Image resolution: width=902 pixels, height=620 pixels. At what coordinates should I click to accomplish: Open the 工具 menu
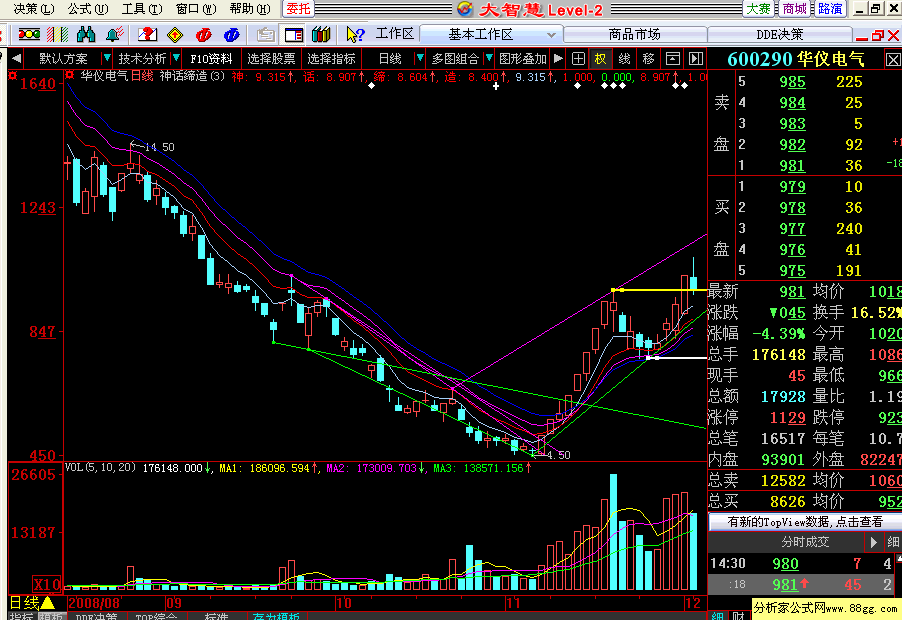click(x=142, y=9)
